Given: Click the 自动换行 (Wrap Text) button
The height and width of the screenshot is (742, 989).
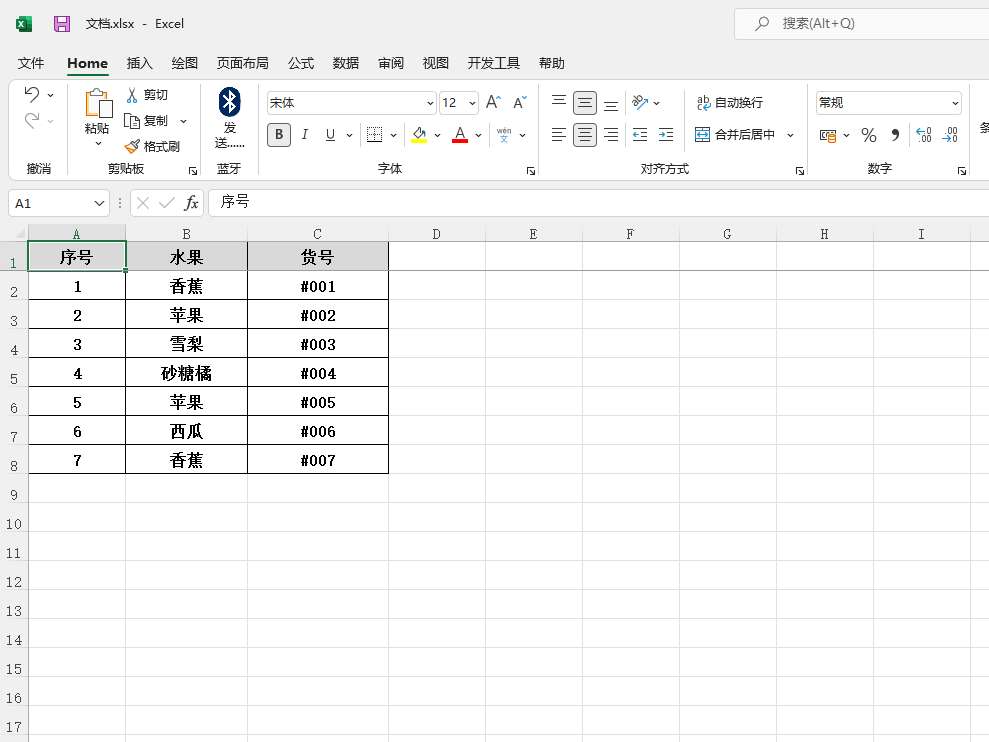Looking at the screenshot, I should [x=729, y=102].
